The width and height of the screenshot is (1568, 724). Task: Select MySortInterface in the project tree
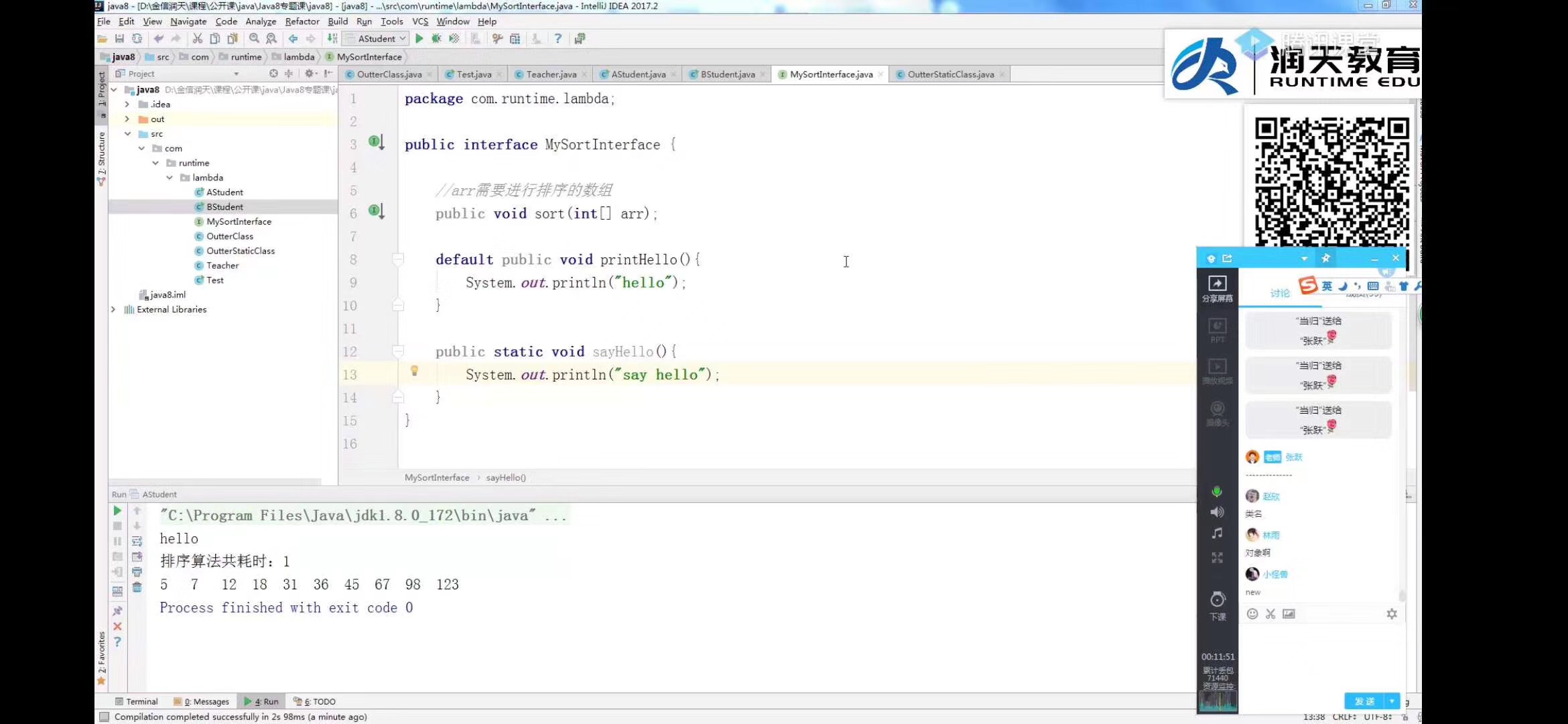[x=239, y=222]
